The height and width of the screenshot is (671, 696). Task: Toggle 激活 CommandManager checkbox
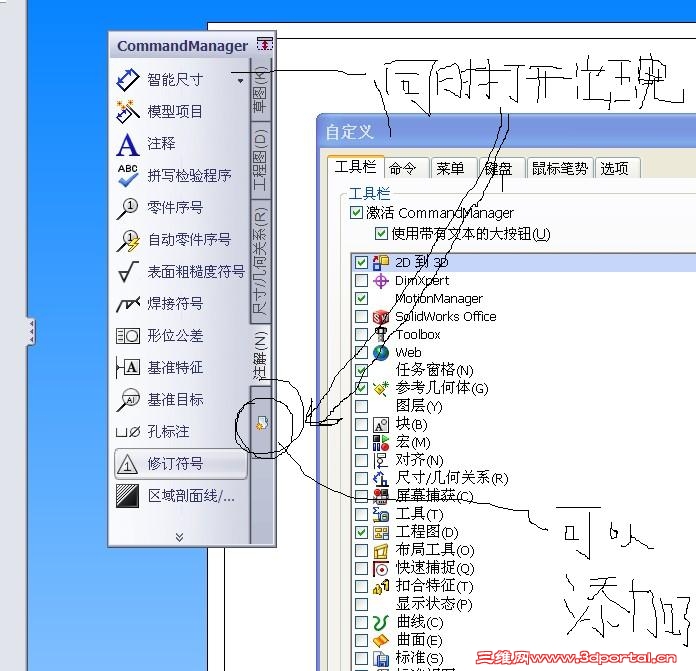pos(356,213)
